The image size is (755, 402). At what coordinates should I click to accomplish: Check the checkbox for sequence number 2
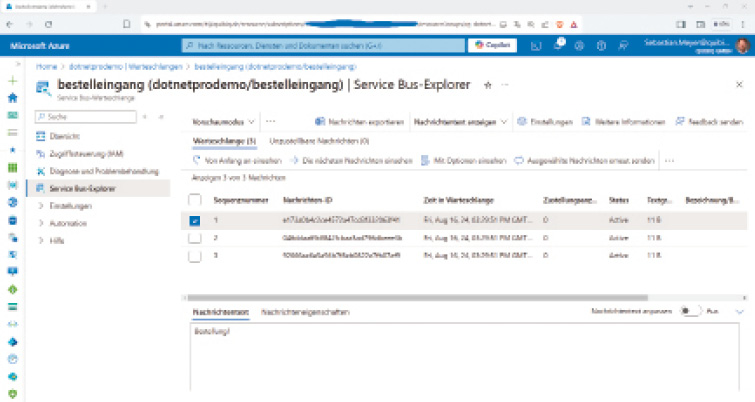click(195, 238)
